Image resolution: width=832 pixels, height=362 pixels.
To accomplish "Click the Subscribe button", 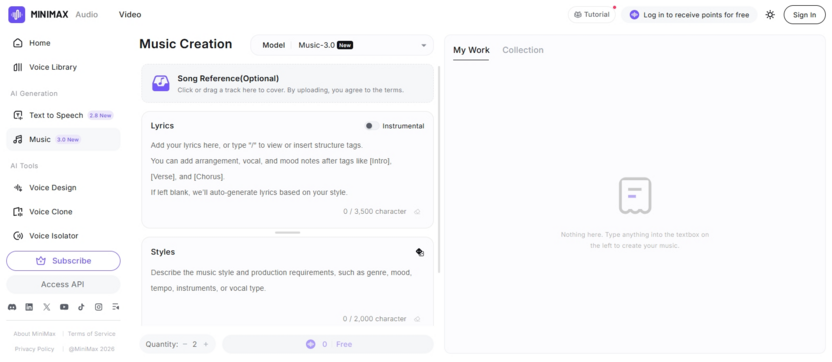I will coord(63,261).
